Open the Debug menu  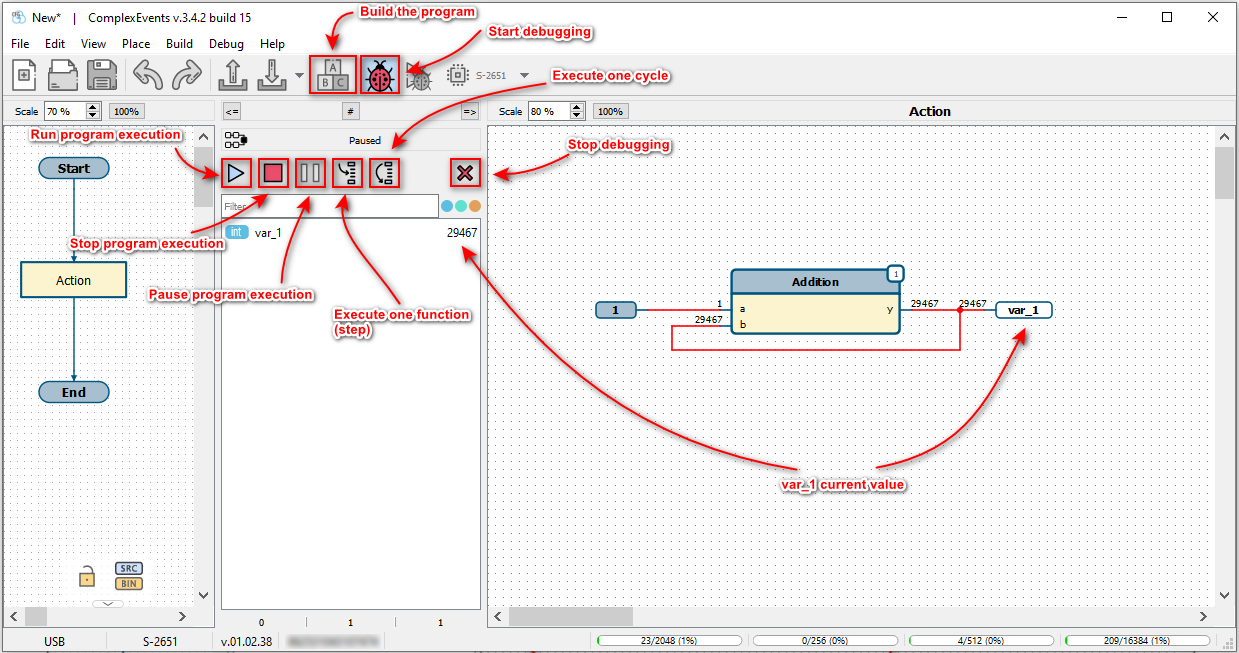(226, 44)
